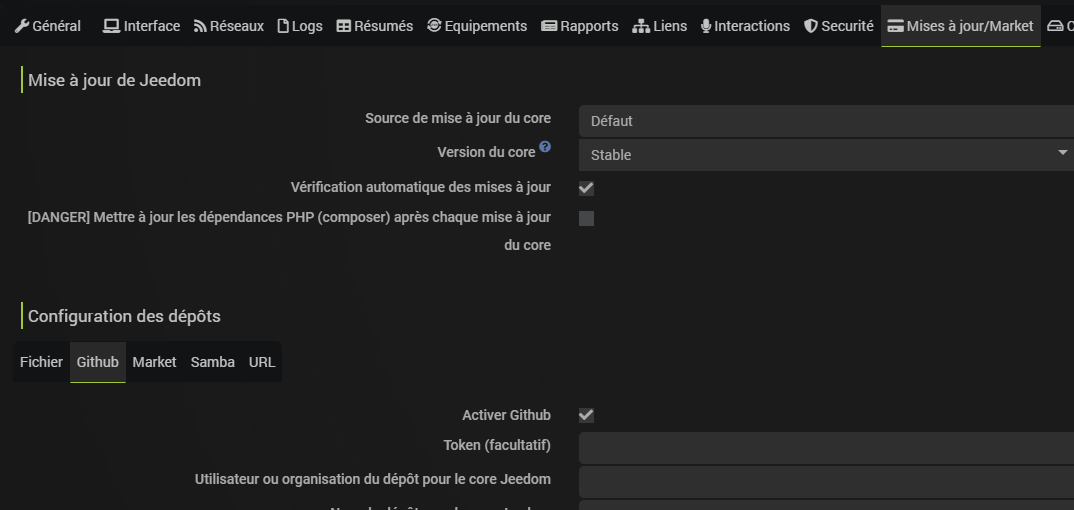Click the sitemap icon beside Liens
This screenshot has height=510, width=1074.
pos(641,26)
